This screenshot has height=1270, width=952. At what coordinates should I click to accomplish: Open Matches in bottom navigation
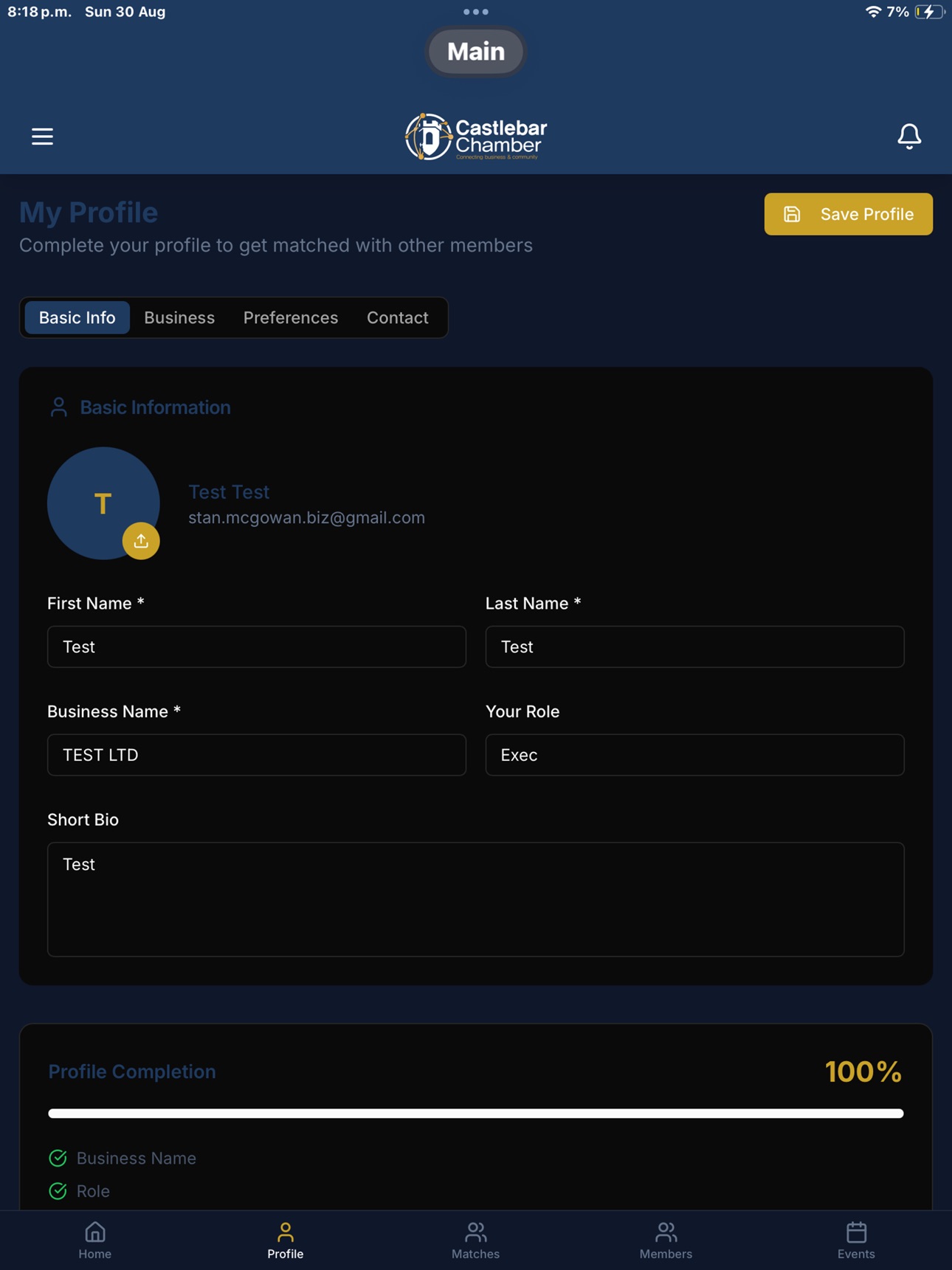(x=476, y=1240)
